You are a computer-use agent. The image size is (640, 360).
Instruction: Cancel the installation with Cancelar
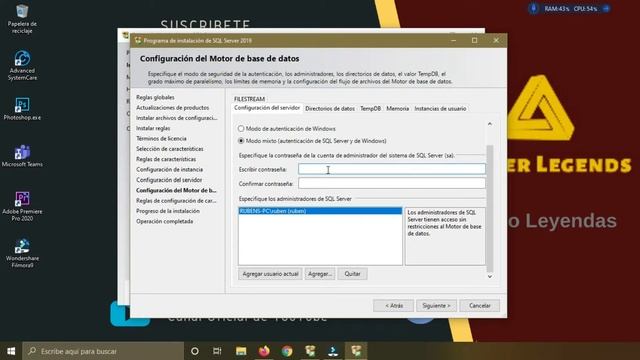pyautogui.click(x=480, y=306)
